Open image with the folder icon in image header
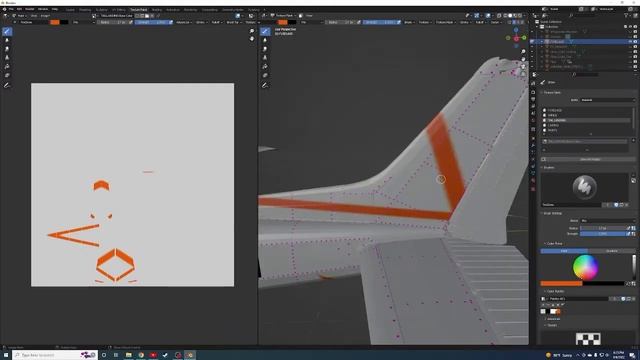Viewport: 640px width, 360px height. 147,16
